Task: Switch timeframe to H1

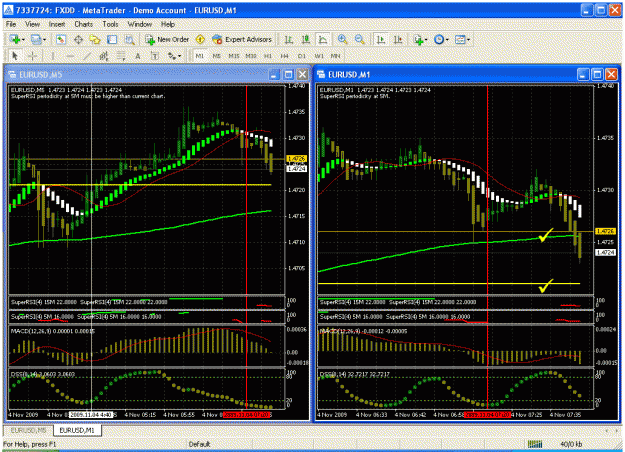Action: 268,56
